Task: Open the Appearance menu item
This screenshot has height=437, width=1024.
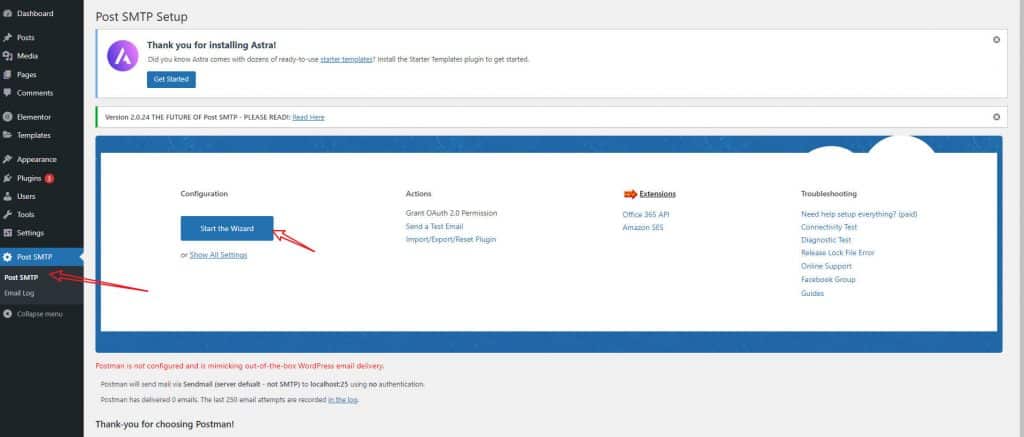Action: (x=37, y=159)
